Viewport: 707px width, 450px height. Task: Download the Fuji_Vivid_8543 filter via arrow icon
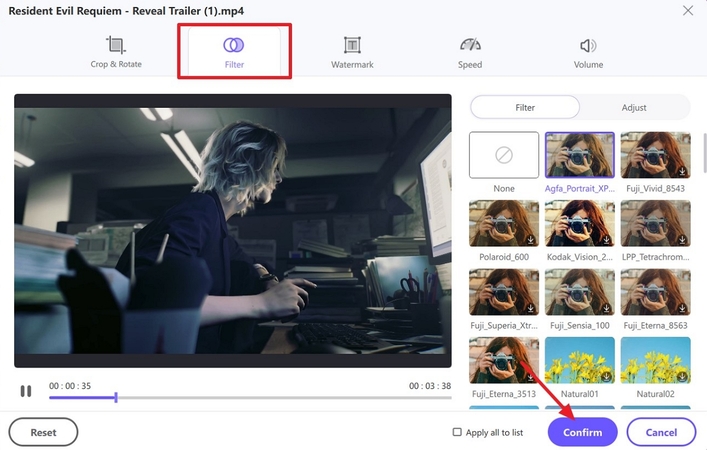point(682,171)
